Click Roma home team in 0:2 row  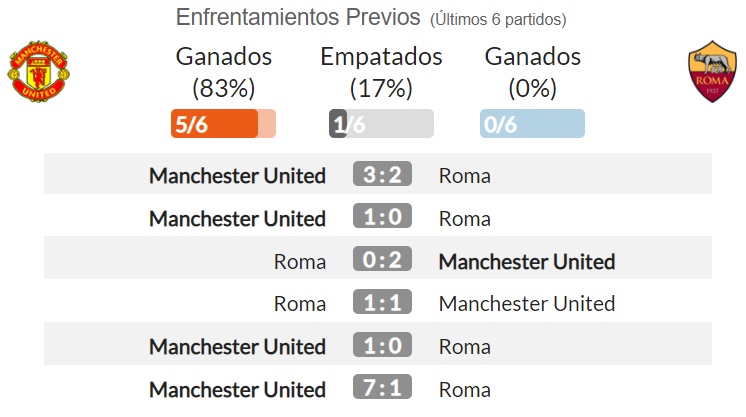(300, 261)
